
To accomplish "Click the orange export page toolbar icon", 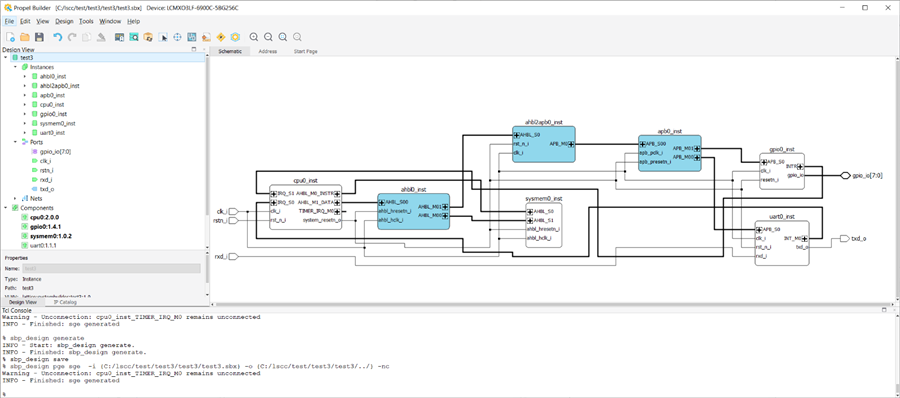I will pyautogui.click(x=206, y=37).
